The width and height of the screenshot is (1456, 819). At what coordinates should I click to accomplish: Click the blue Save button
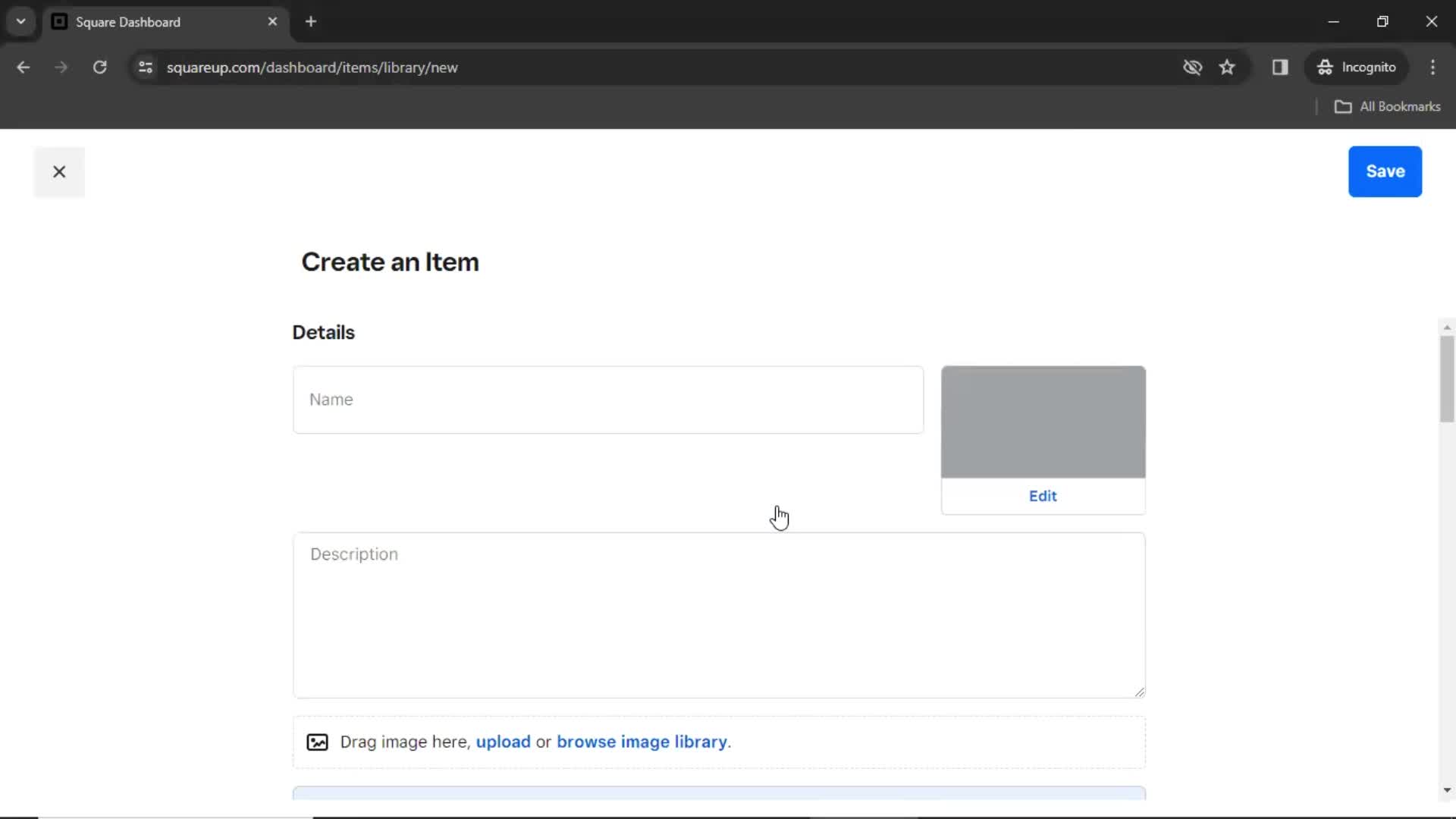click(x=1385, y=171)
